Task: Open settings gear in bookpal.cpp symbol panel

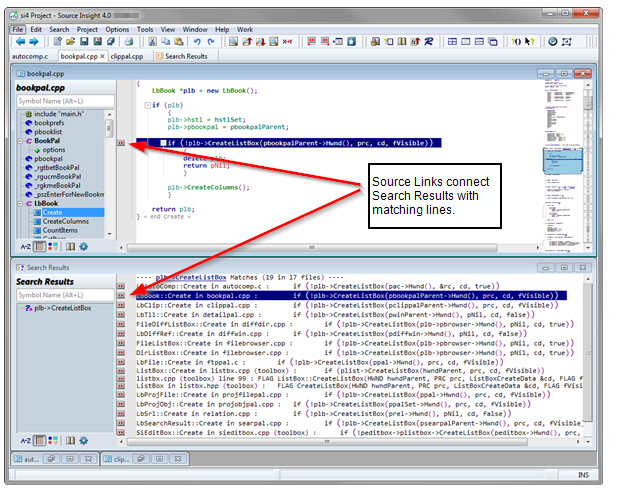Action: (x=84, y=247)
